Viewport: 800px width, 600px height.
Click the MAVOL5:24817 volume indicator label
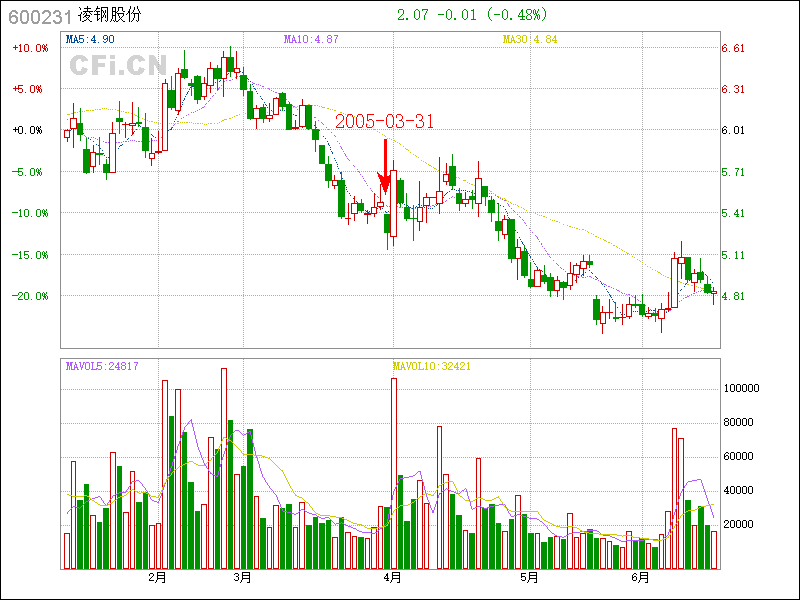click(x=102, y=367)
